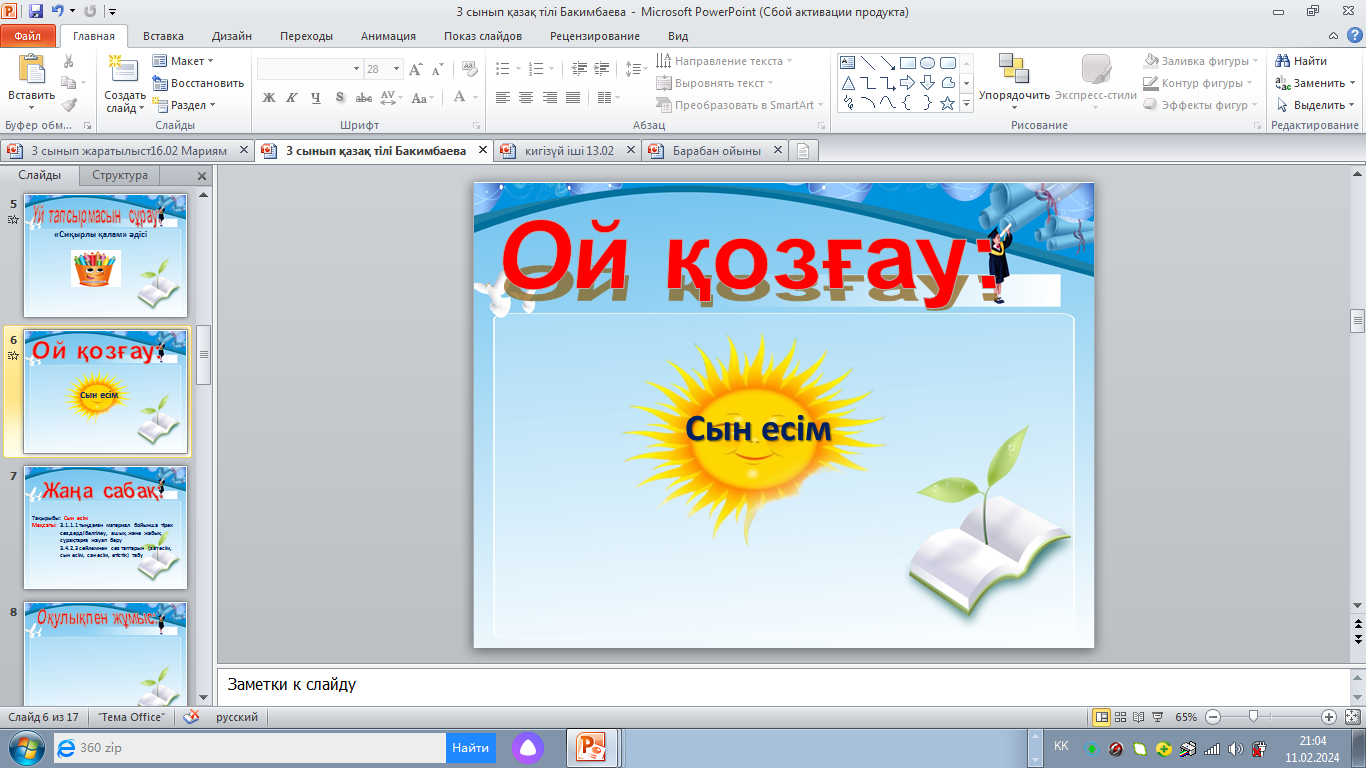
Task: Start slide show view from status bar
Action: point(1157,717)
